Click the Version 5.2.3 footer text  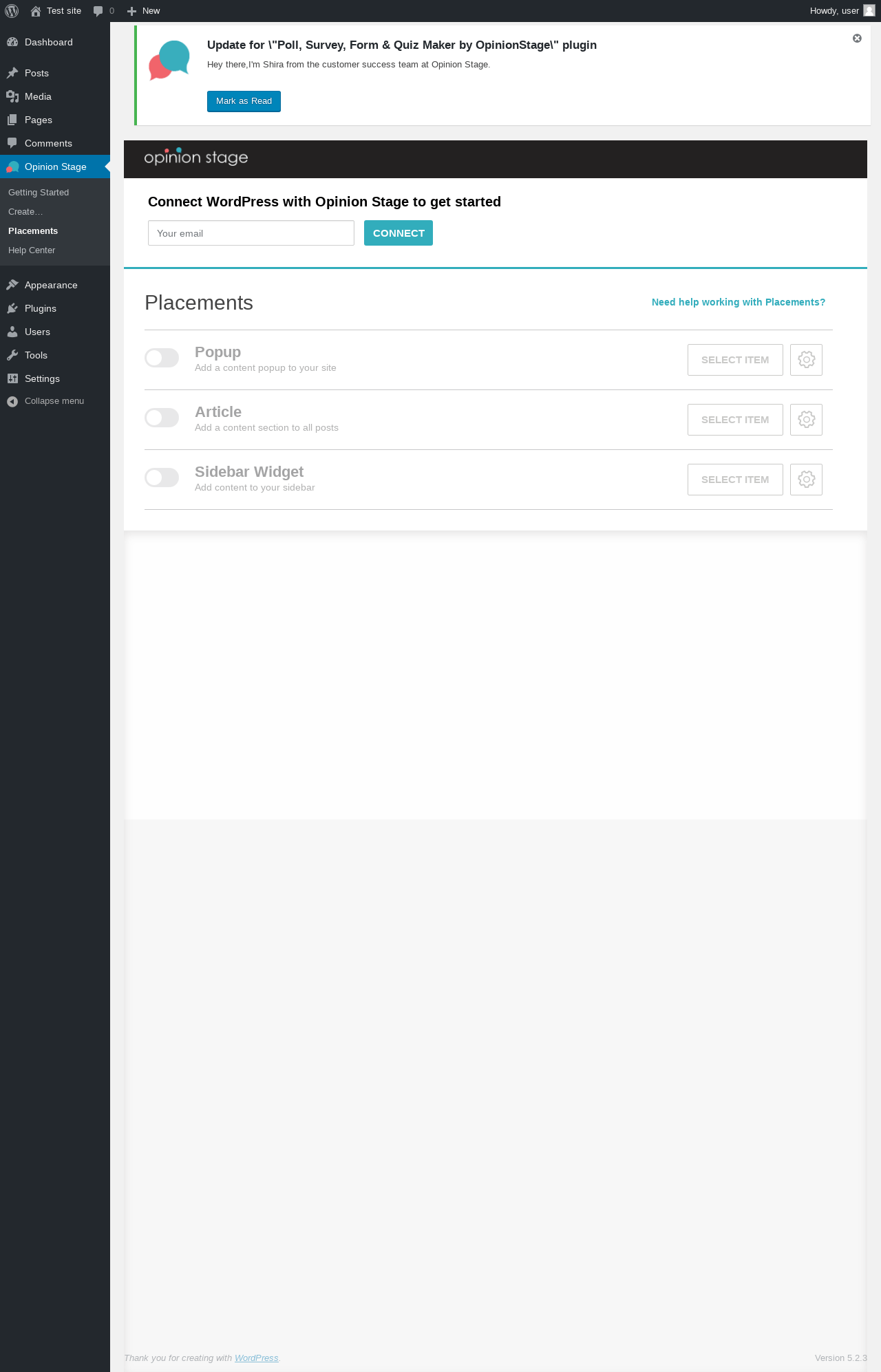[x=841, y=1358]
